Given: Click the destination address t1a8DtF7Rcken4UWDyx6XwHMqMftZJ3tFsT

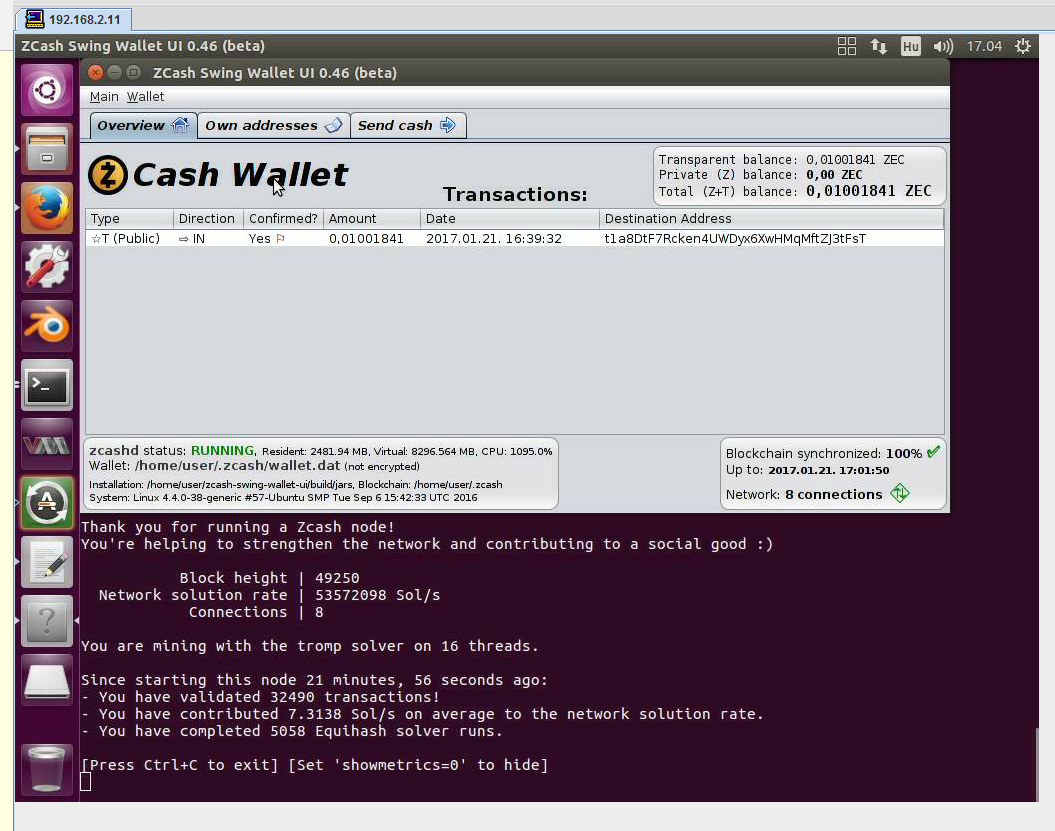Looking at the screenshot, I should tap(735, 239).
